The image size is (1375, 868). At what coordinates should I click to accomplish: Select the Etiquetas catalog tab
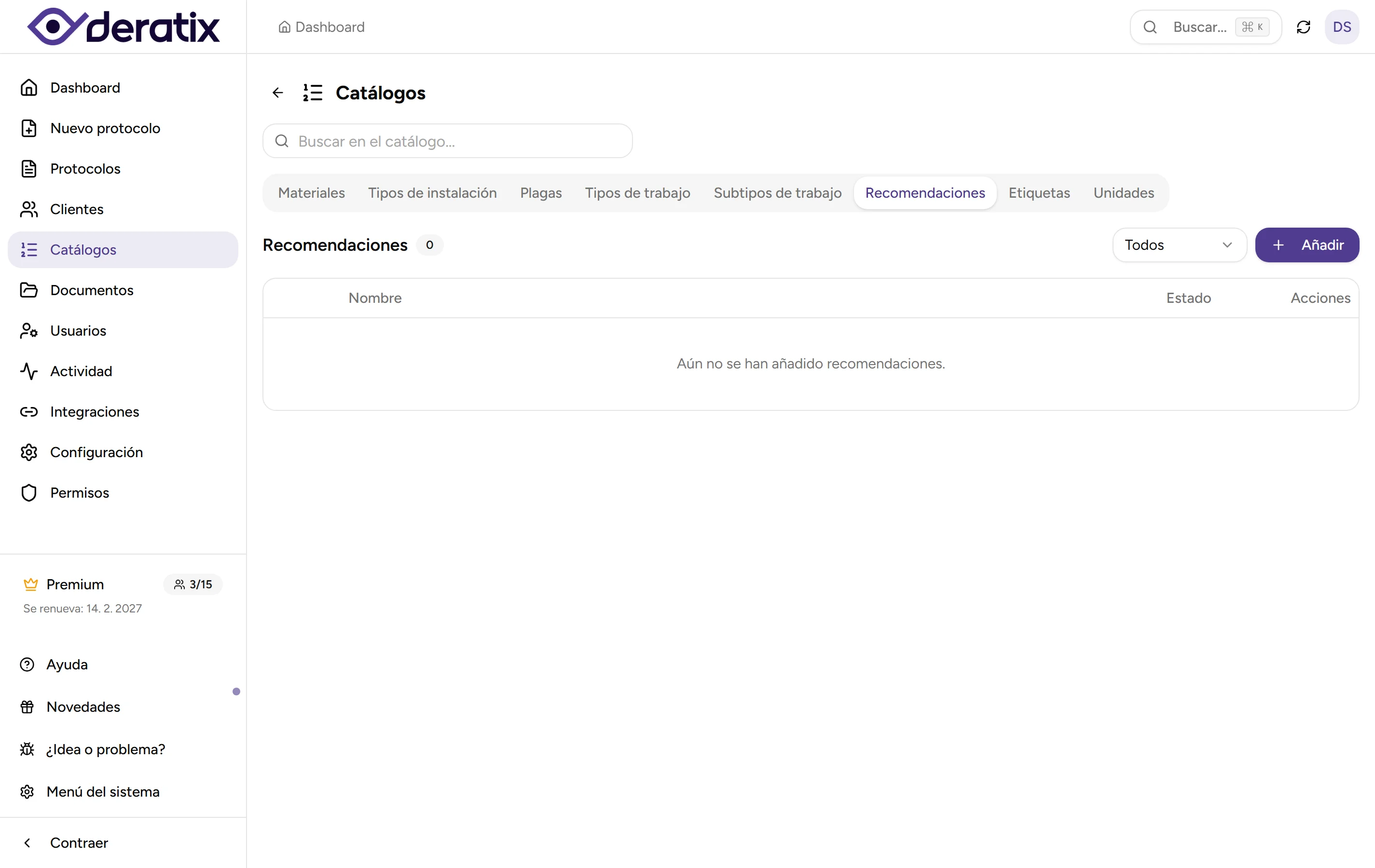pyautogui.click(x=1039, y=193)
